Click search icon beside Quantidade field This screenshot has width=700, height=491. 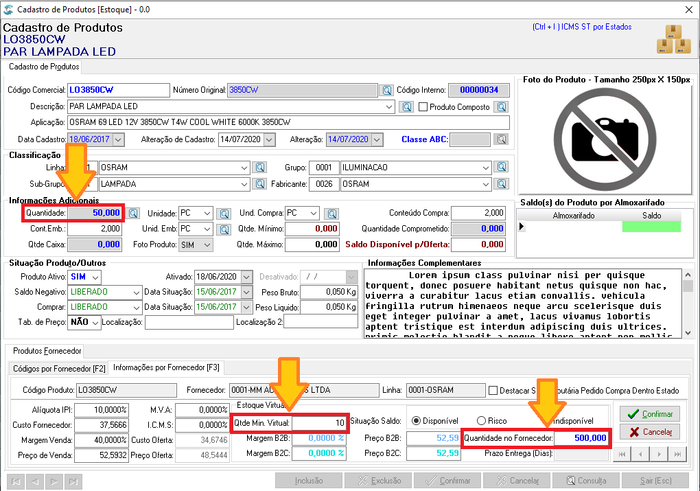click(133, 213)
